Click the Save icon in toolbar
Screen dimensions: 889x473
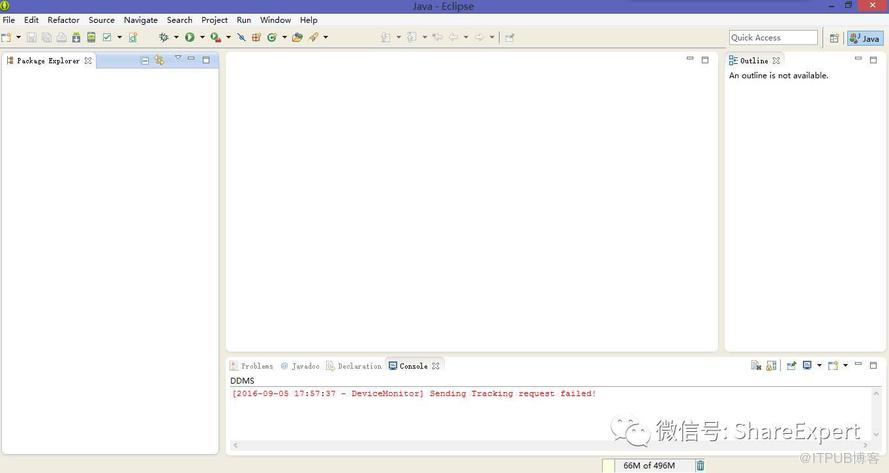click(x=32, y=37)
